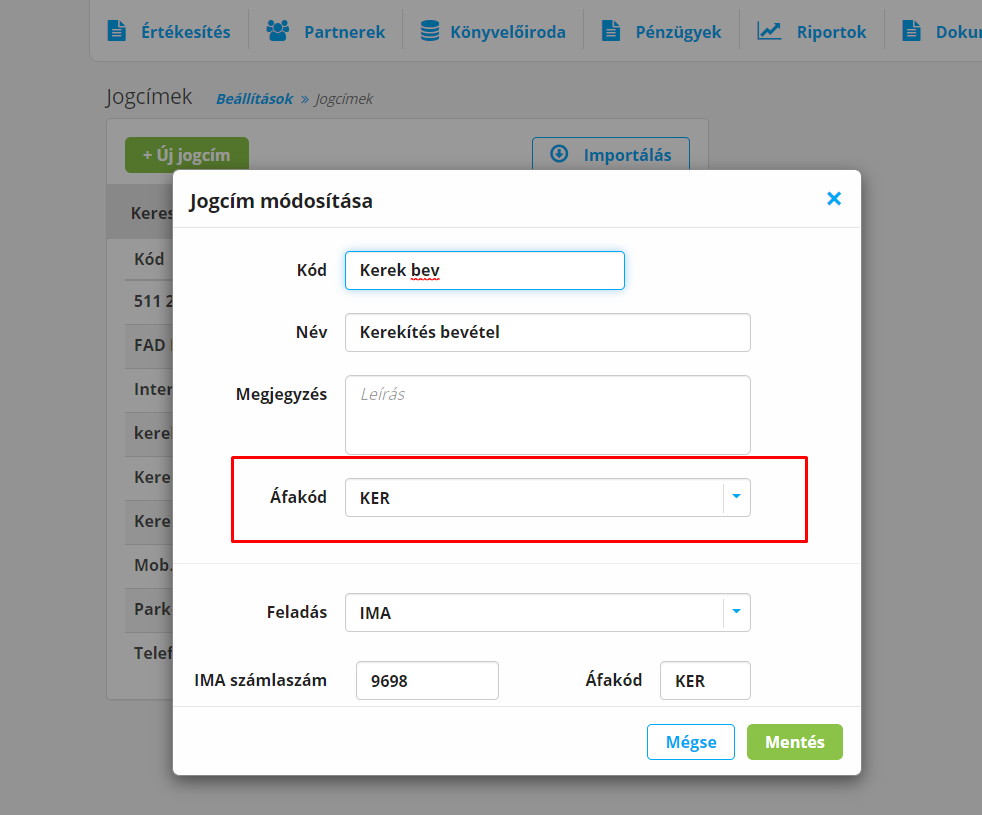Image resolution: width=982 pixels, height=815 pixels.
Task: Expand the Feladás dropdown arrow
Action: tap(737, 612)
